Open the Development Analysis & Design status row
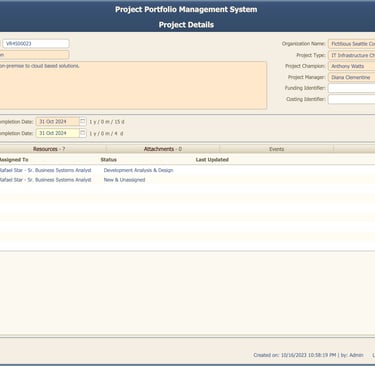375x366 pixels. tap(138, 170)
